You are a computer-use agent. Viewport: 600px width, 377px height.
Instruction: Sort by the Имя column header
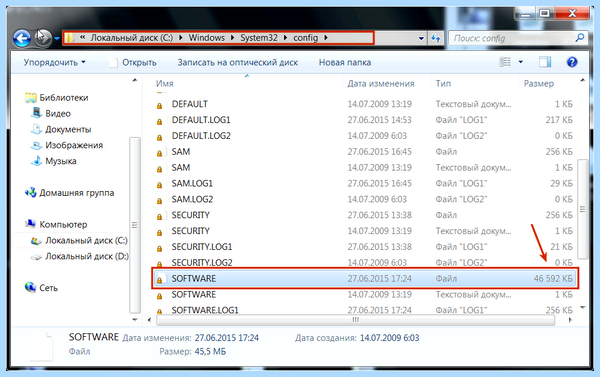165,83
